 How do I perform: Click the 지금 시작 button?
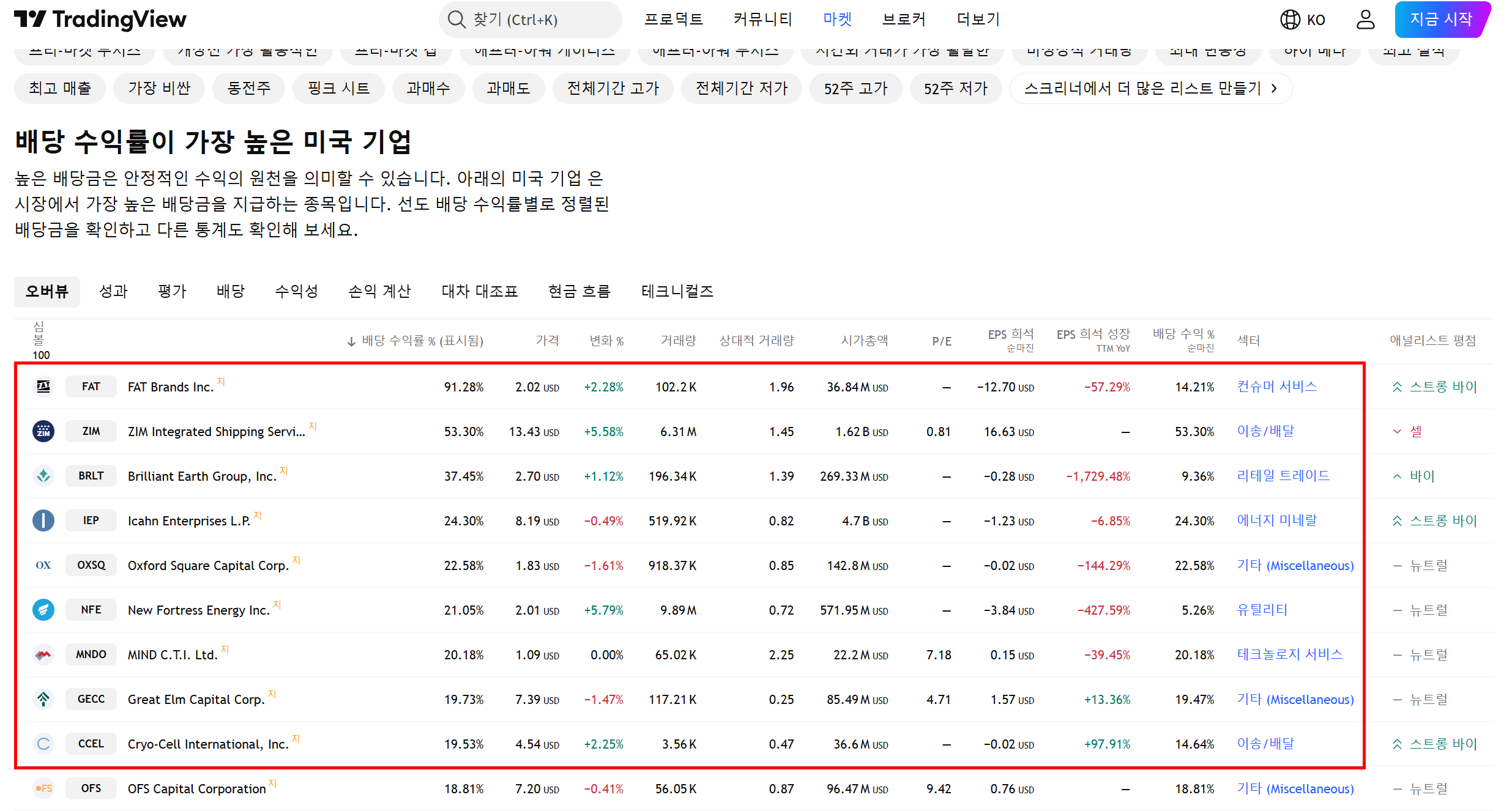coord(1441,20)
